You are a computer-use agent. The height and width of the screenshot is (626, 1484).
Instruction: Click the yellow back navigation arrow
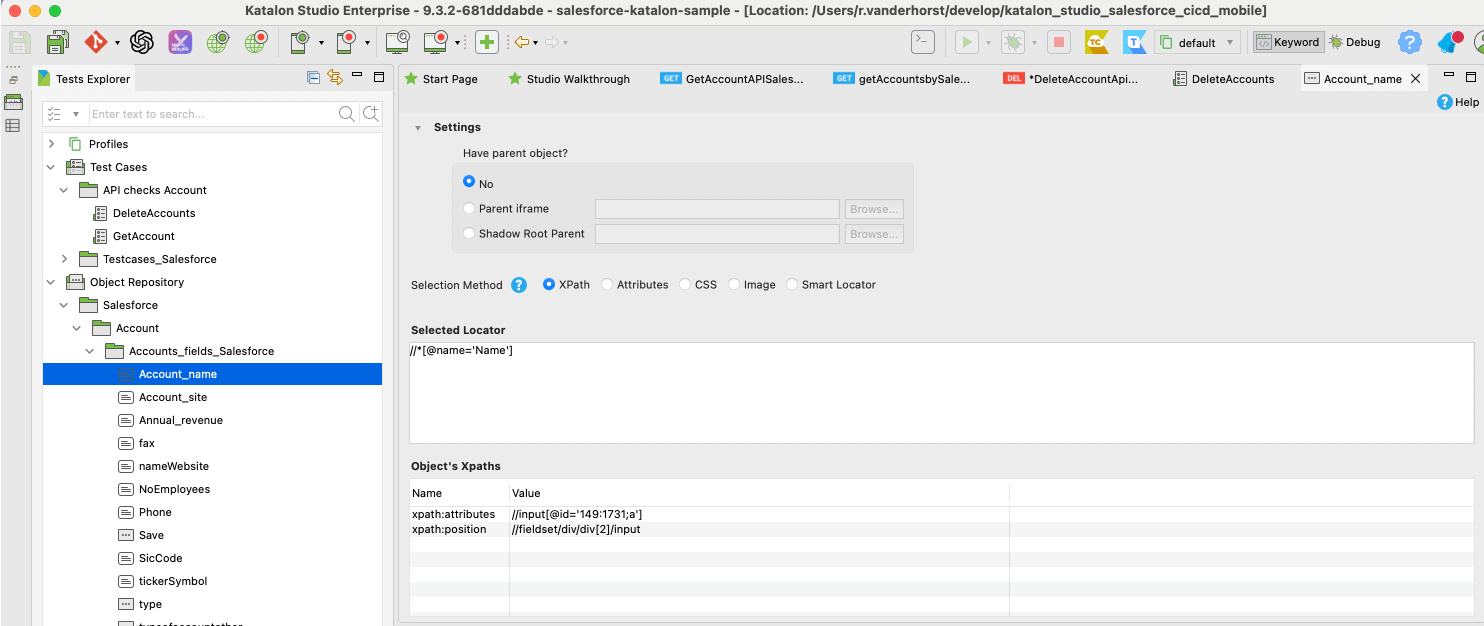521,42
